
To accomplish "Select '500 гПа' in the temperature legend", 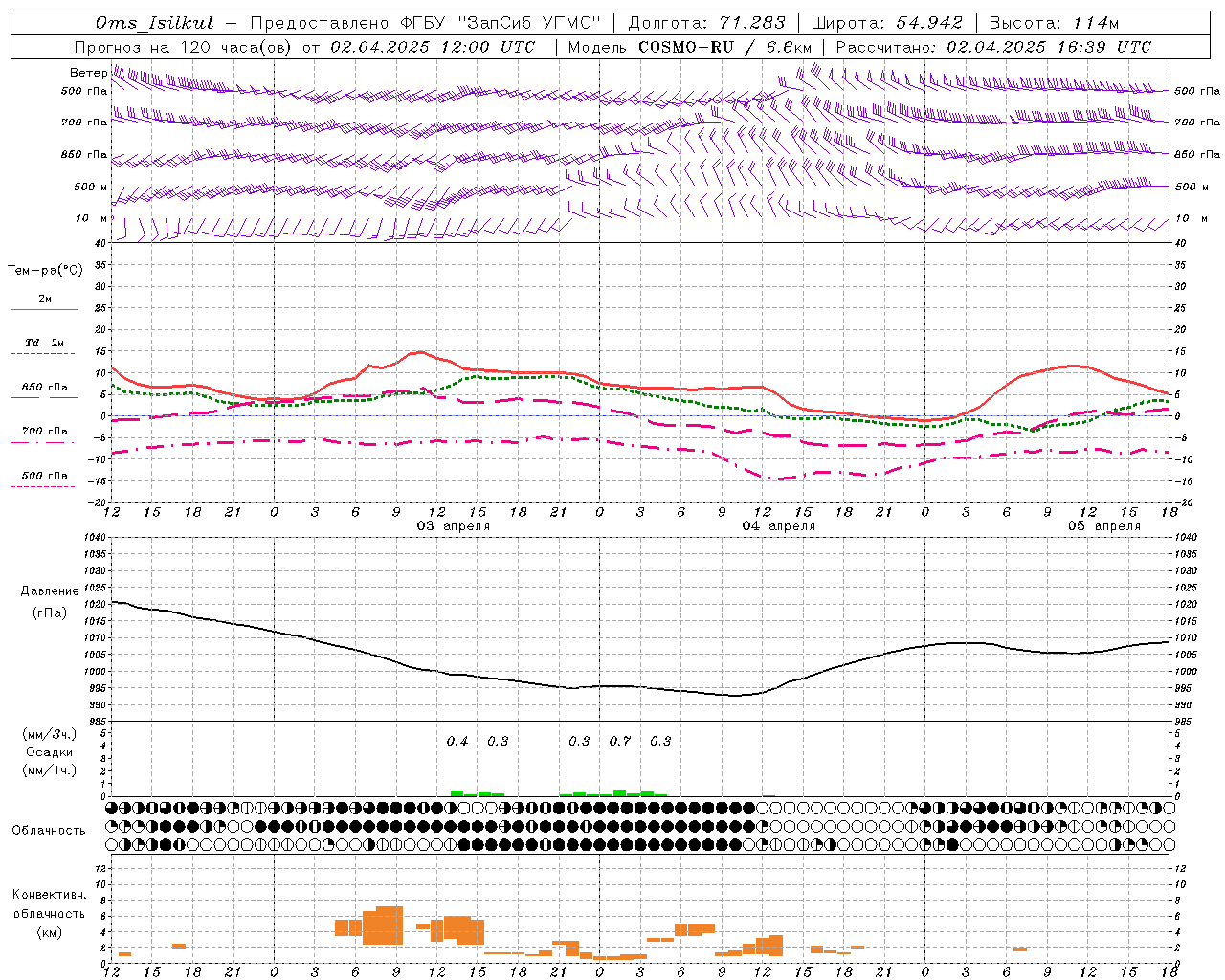I will point(45,476).
